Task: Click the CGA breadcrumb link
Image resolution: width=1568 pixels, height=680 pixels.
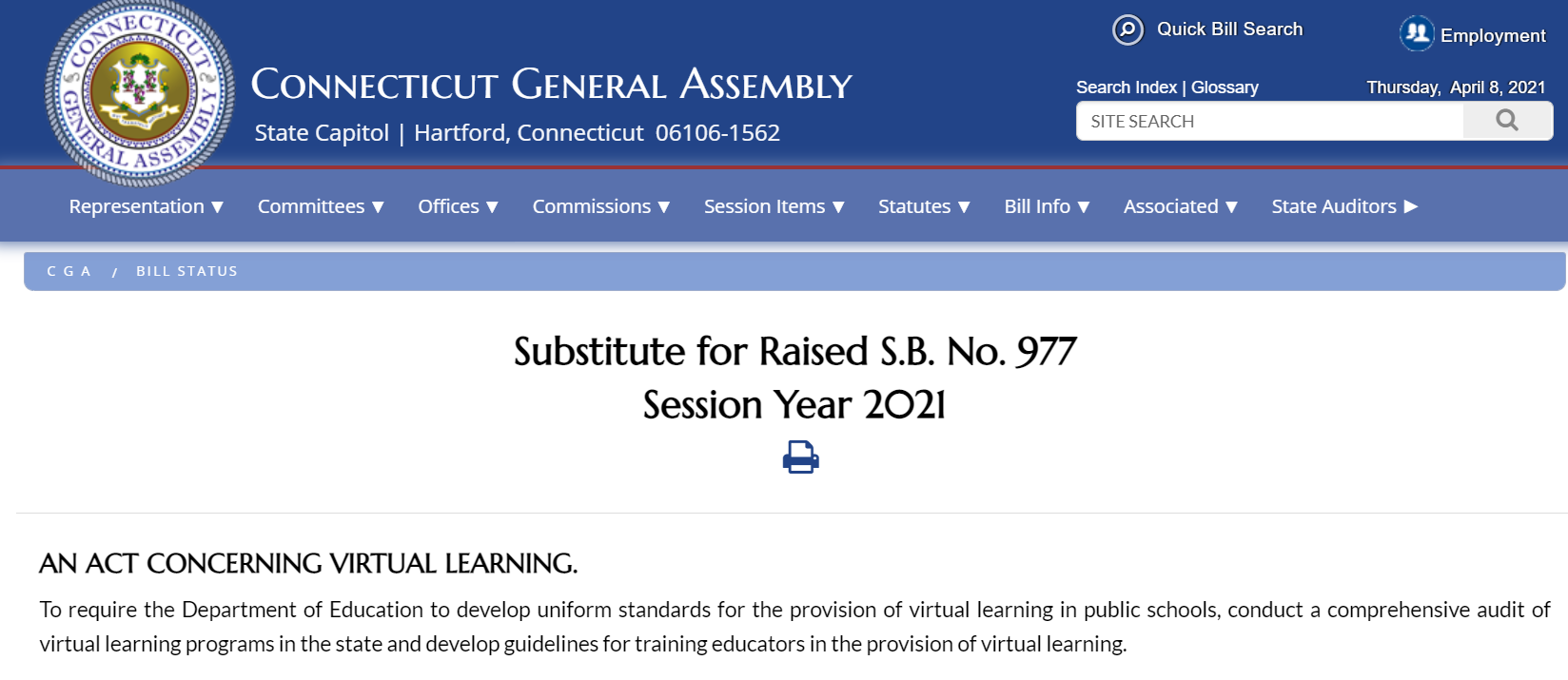Action: pyautogui.click(x=69, y=271)
